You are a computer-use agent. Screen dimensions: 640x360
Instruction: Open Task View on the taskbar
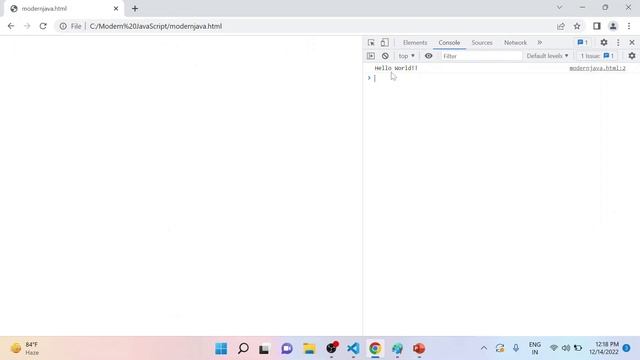(x=264, y=349)
